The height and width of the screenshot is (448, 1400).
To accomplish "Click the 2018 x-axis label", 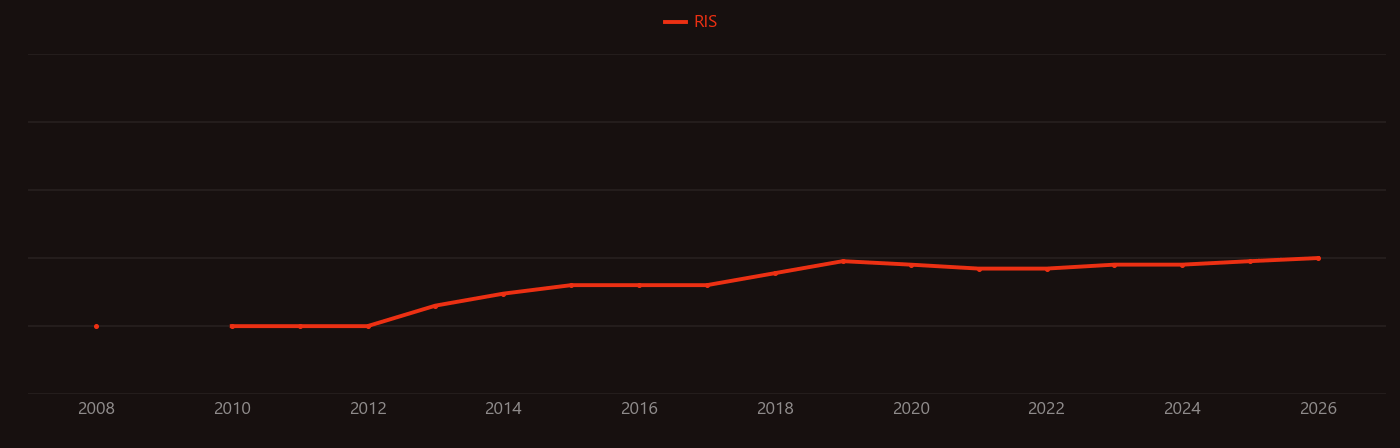I will click(x=775, y=409).
